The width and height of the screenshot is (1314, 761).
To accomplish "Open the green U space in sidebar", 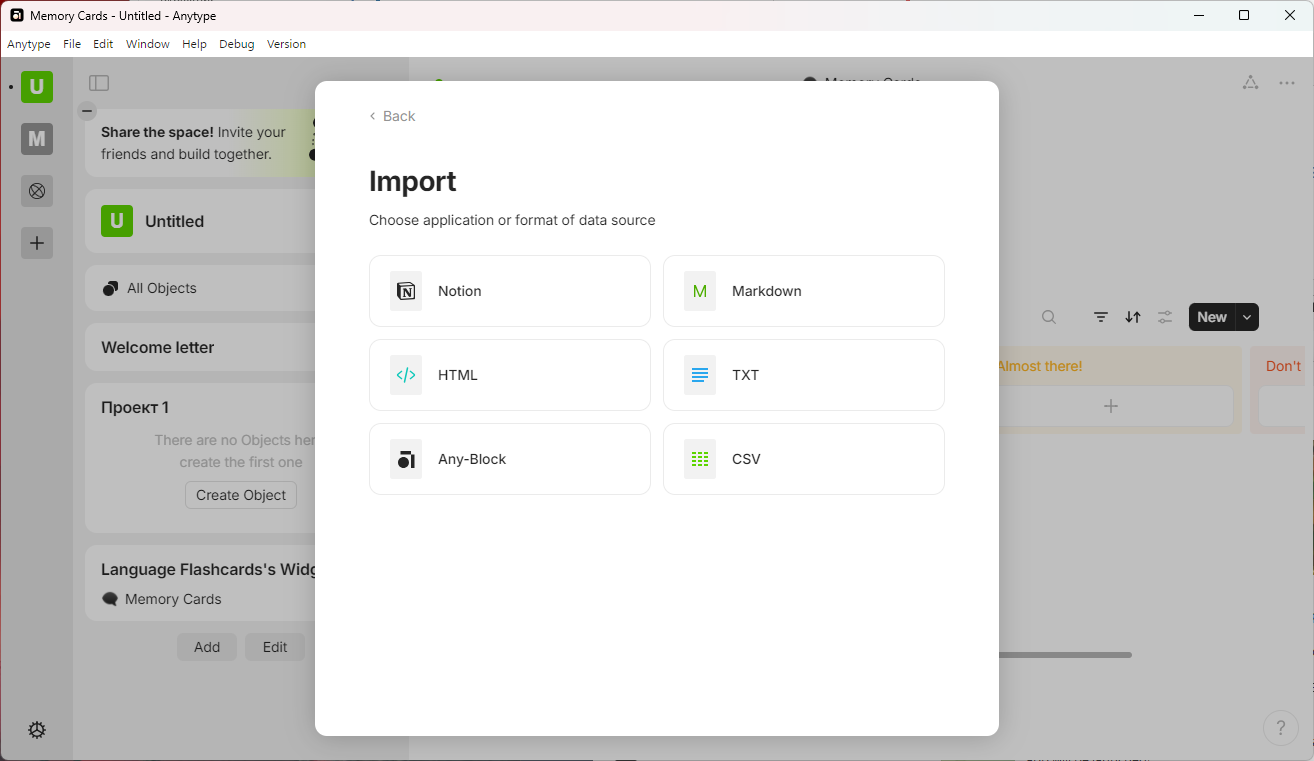I will click(x=37, y=87).
